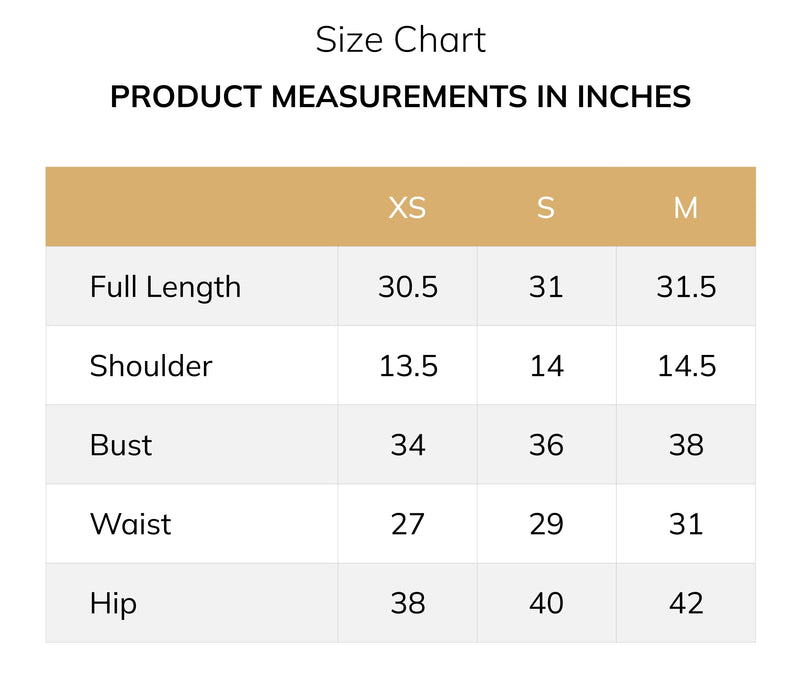
Task: Select the XS column header
Action: tap(407, 208)
